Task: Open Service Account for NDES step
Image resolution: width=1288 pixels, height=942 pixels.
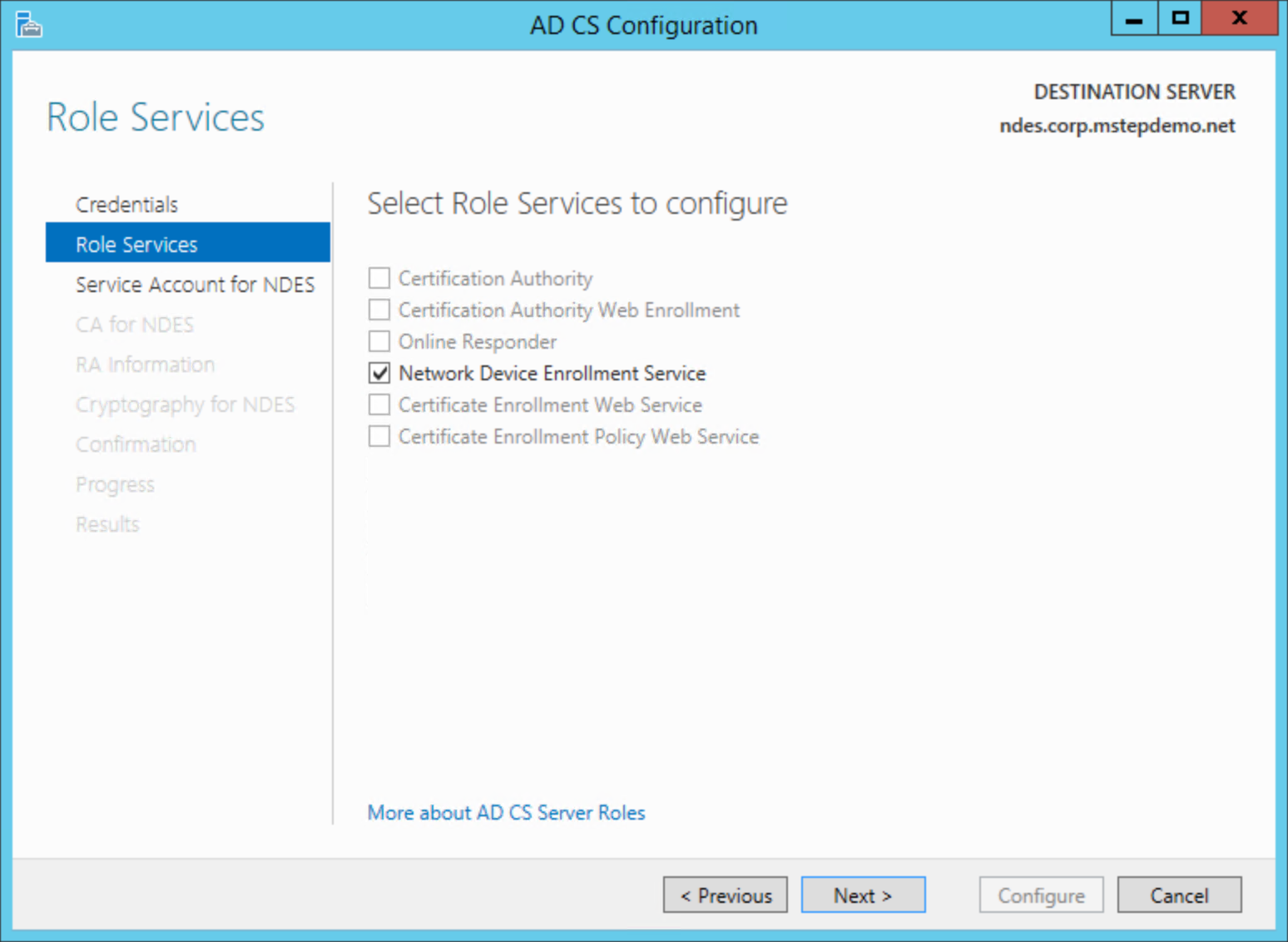Action: (x=195, y=285)
